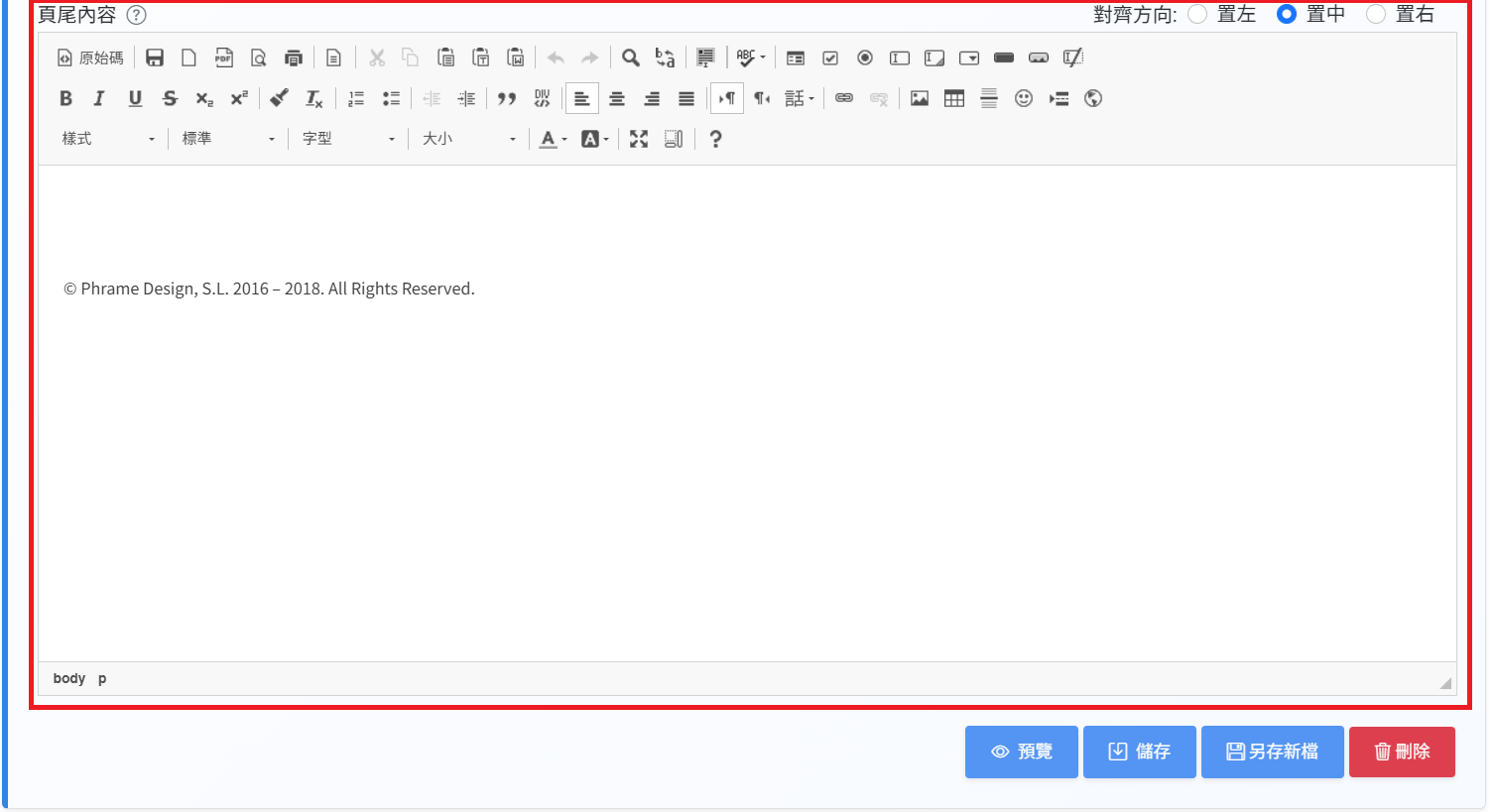Open the insert image dialog
The image size is (1492, 812).
(920, 98)
